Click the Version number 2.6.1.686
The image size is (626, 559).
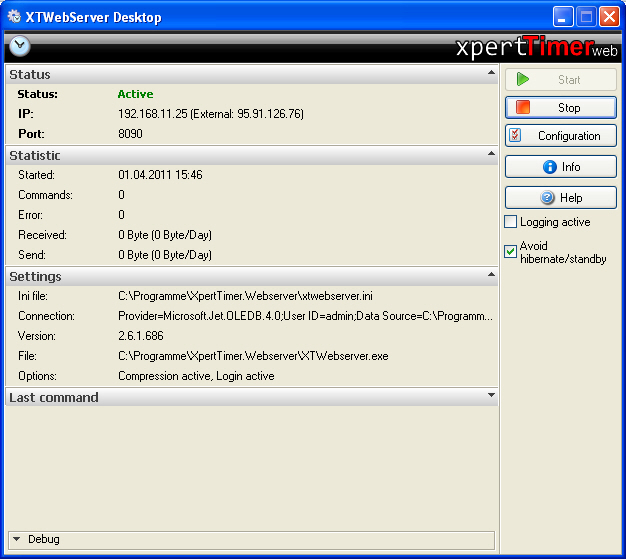(x=141, y=336)
